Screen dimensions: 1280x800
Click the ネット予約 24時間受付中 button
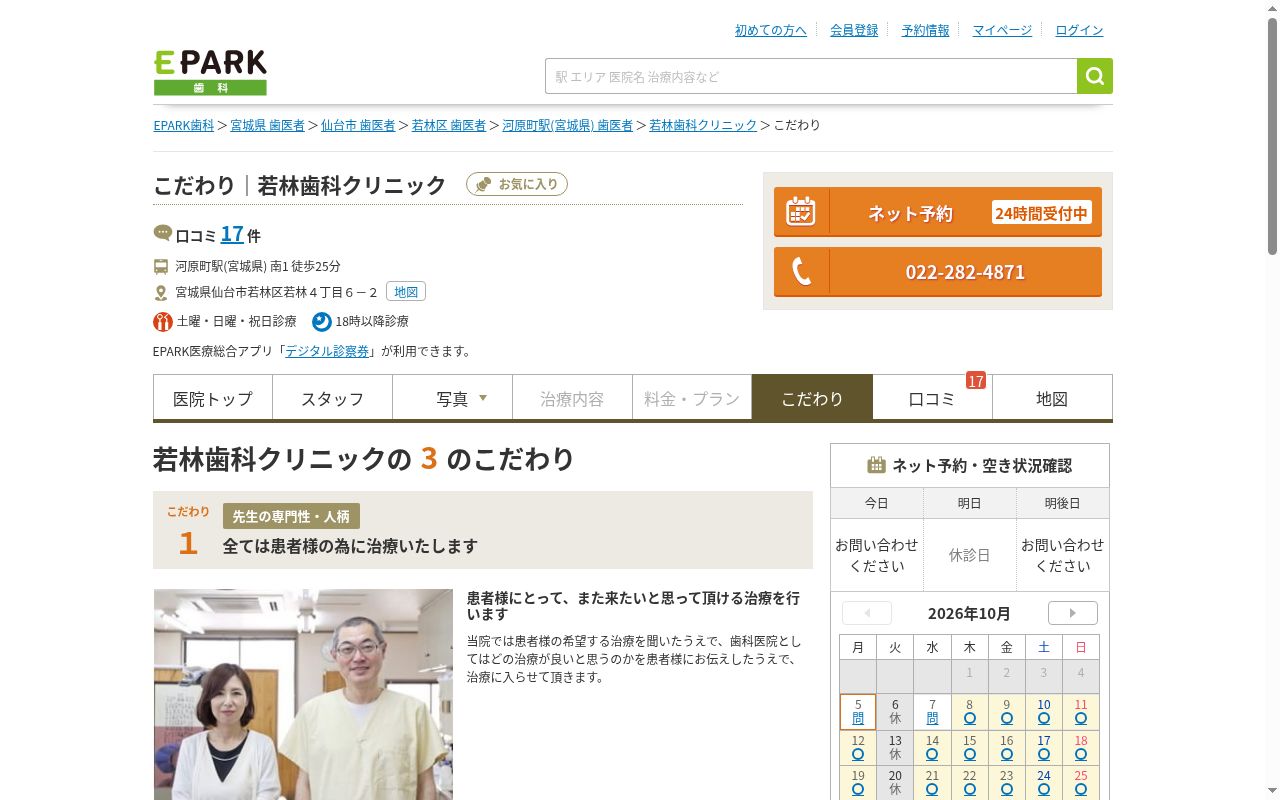[938, 212]
